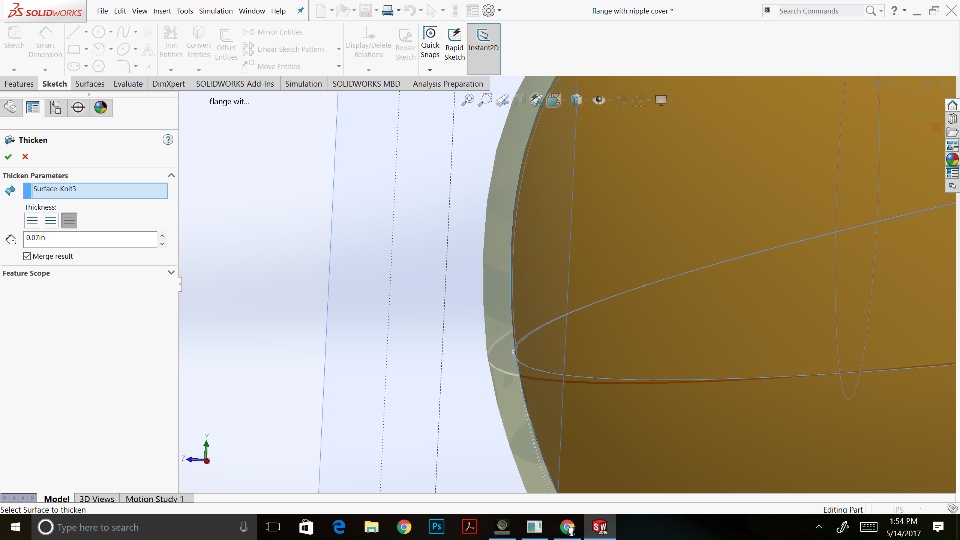Increase thickness value with up spinner

point(162,235)
